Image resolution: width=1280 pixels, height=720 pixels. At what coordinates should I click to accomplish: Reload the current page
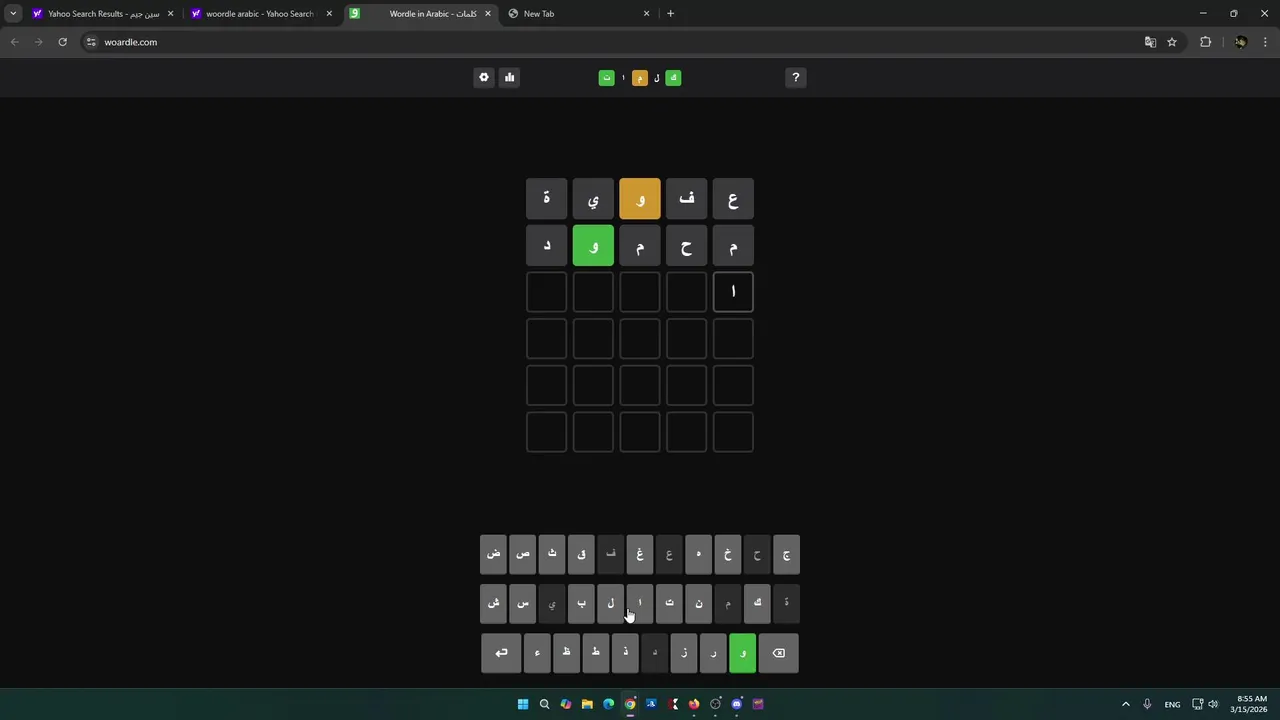pos(62,42)
